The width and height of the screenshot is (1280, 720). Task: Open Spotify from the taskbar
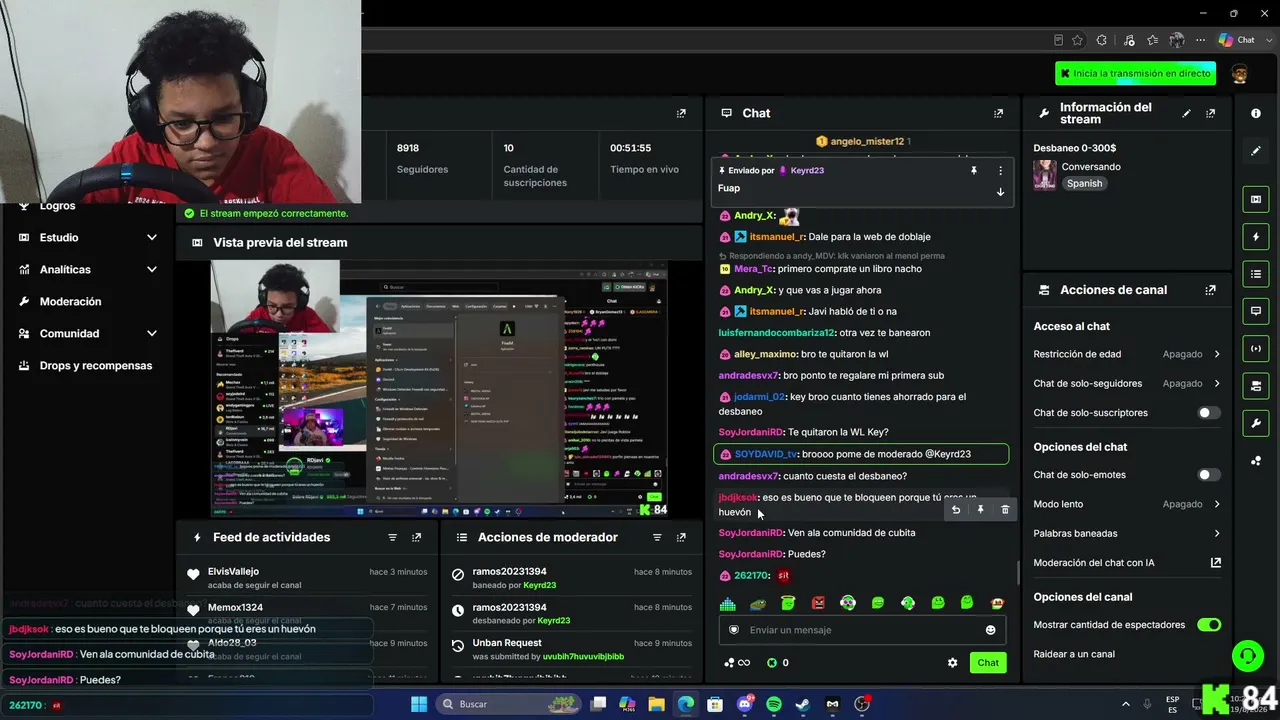774,704
